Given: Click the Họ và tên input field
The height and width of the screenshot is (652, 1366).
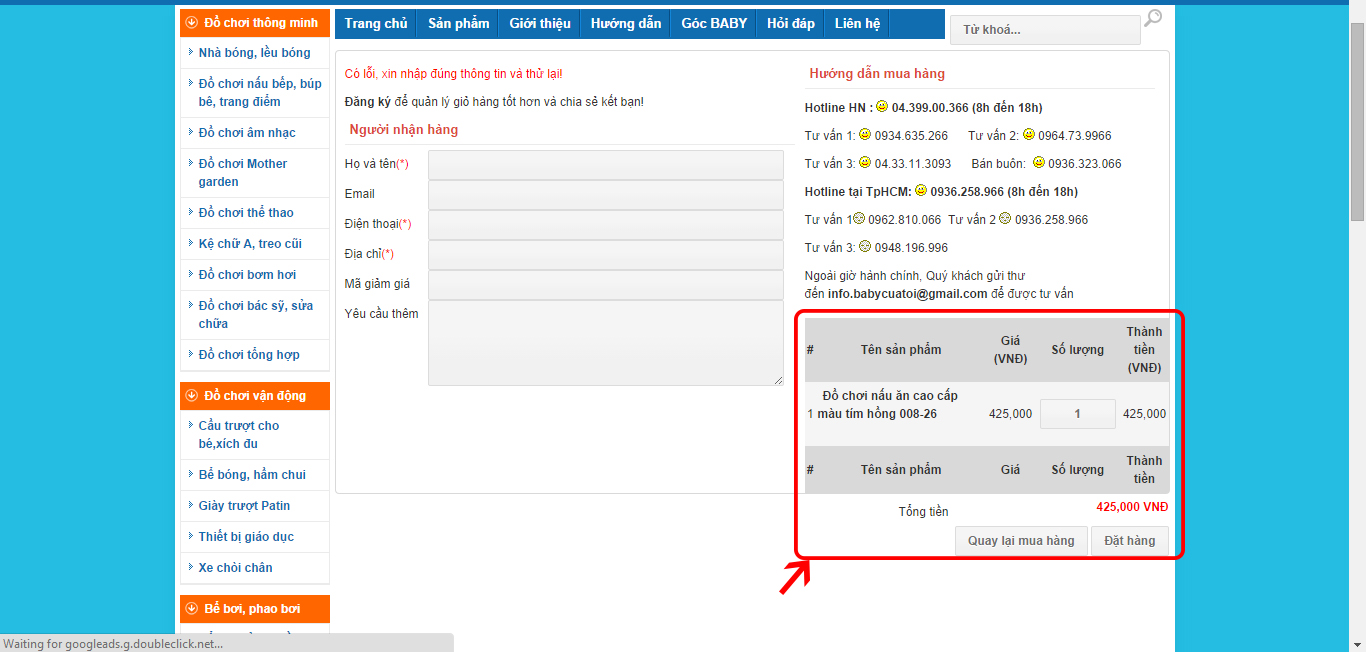Looking at the screenshot, I should (606, 165).
